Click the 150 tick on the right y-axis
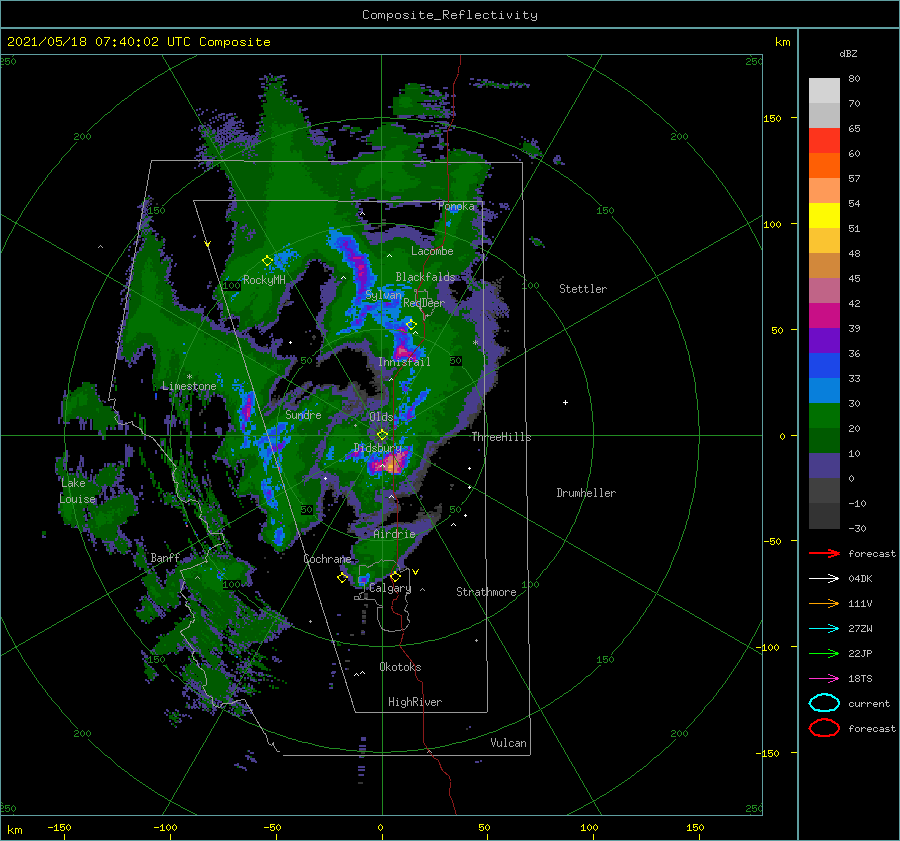 [x=772, y=118]
